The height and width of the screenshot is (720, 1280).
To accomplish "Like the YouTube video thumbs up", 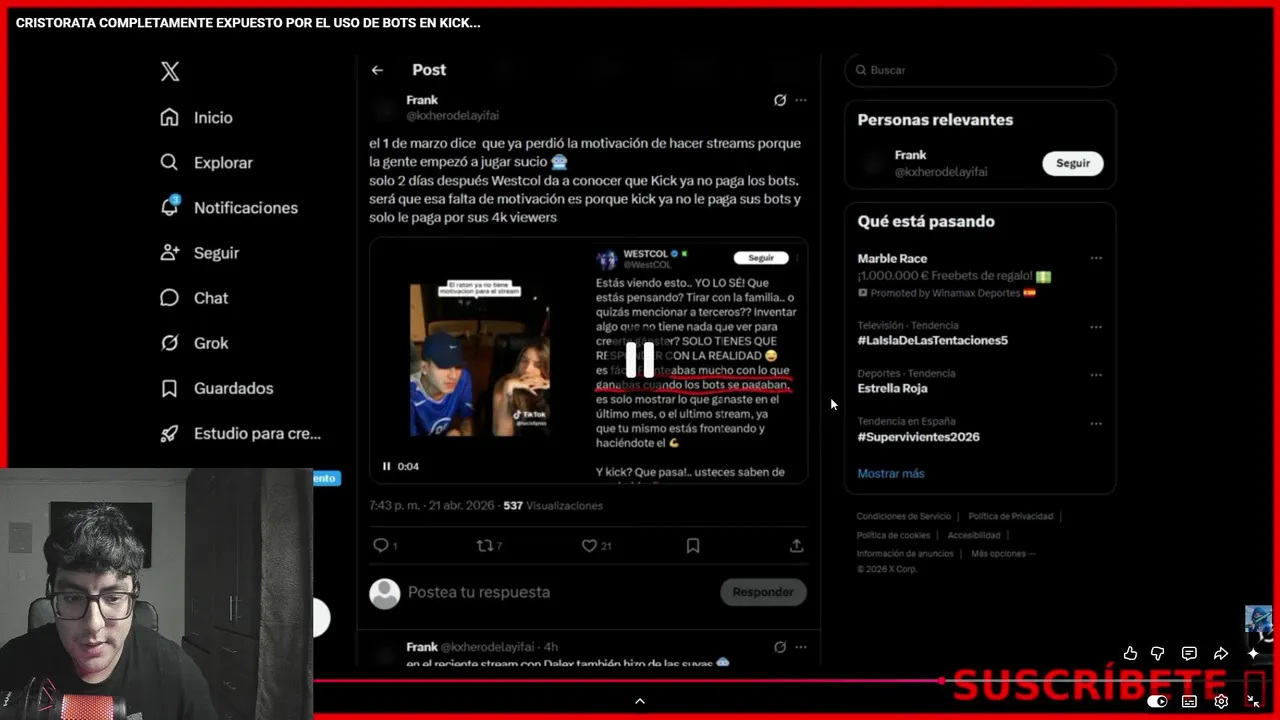I will [1130, 653].
